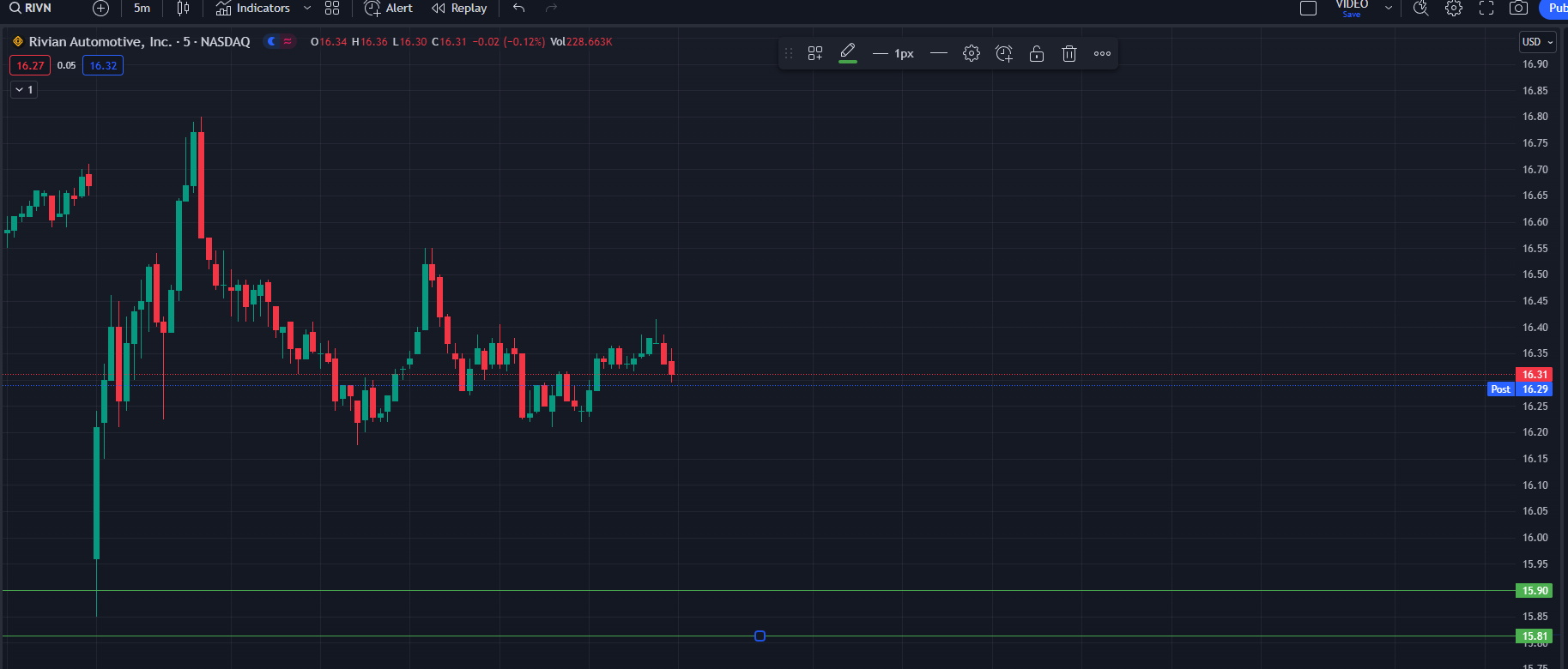The image size is (1568, 669).
Task: Publish the chart idea
Action: pos(1554,8)
